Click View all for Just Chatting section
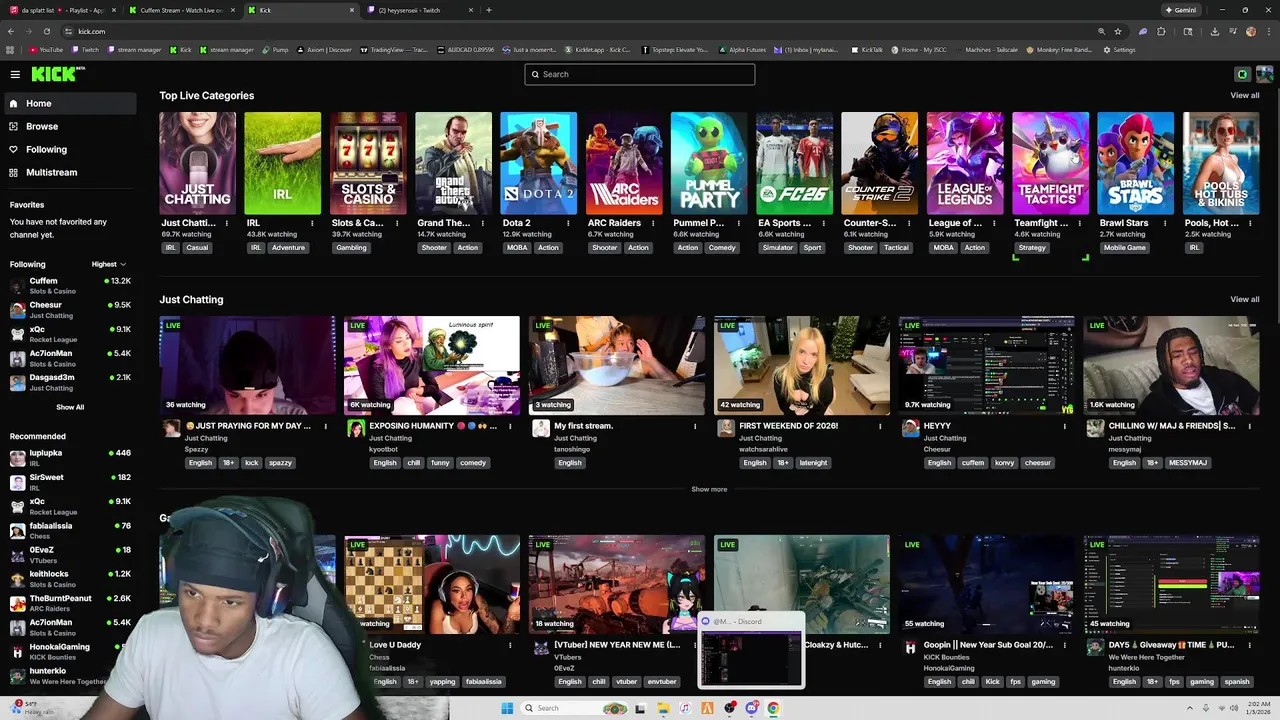The image size is (1280, 720). point(1245,299)
